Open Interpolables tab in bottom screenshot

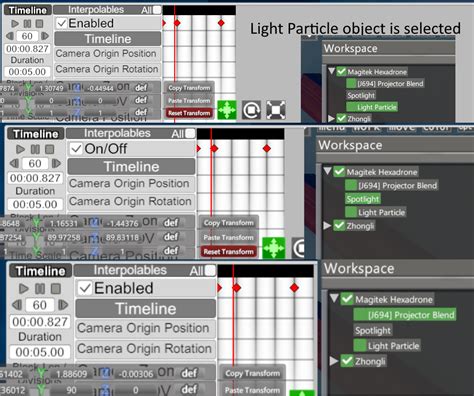click(x=130, y=270)
